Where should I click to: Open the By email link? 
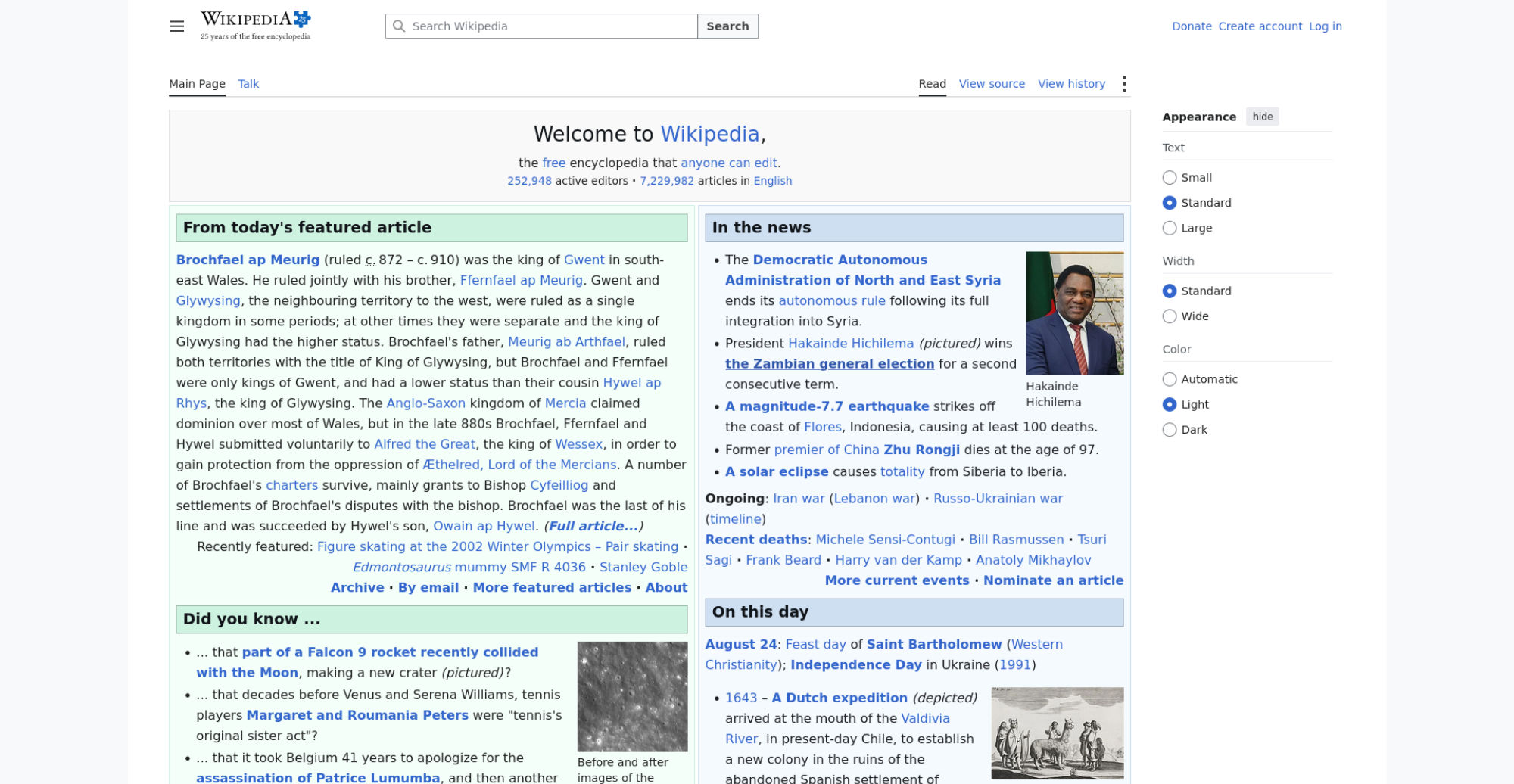pyautogui.click(x=428, y=587)
